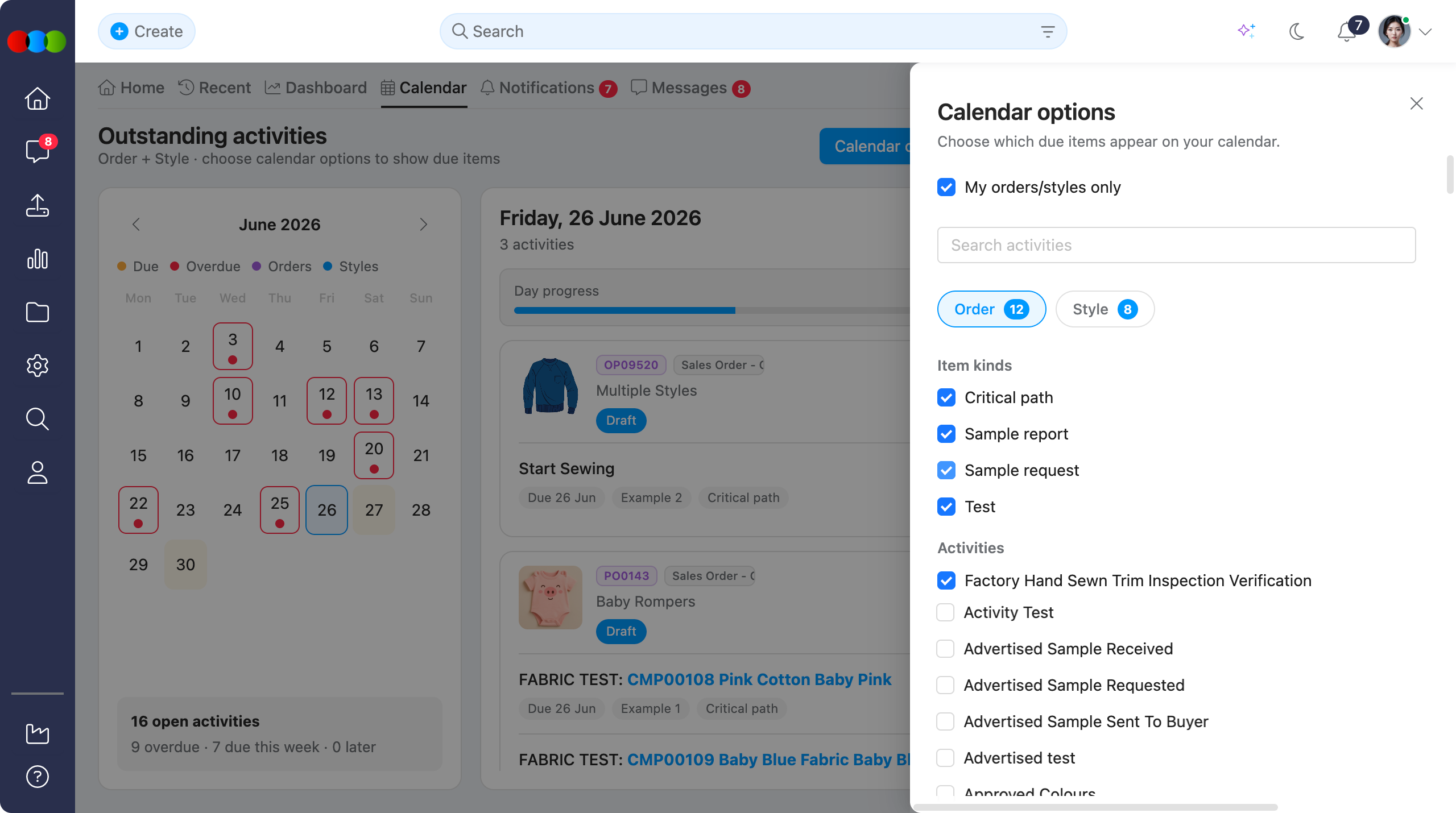Viewport: 1456px width, 813px height.
Task: Uncheck Sample request item kind
Action: [946, 470]
